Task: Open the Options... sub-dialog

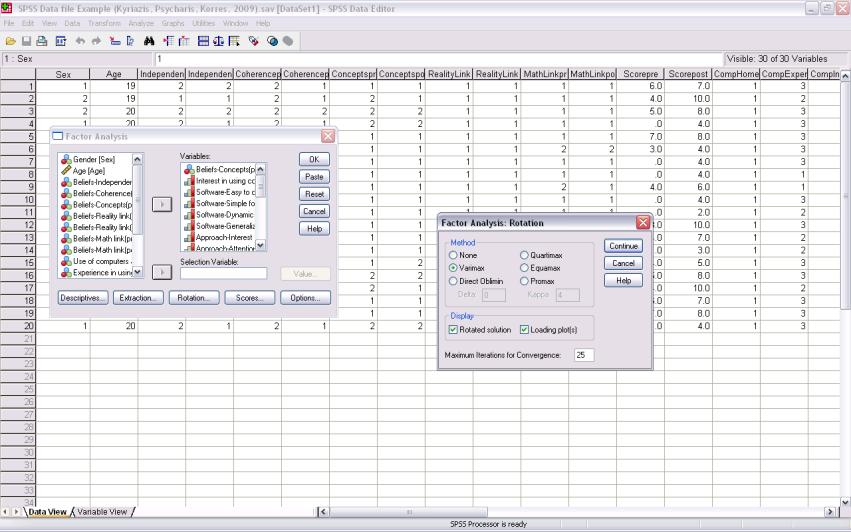Action: (x=306, y=297)
